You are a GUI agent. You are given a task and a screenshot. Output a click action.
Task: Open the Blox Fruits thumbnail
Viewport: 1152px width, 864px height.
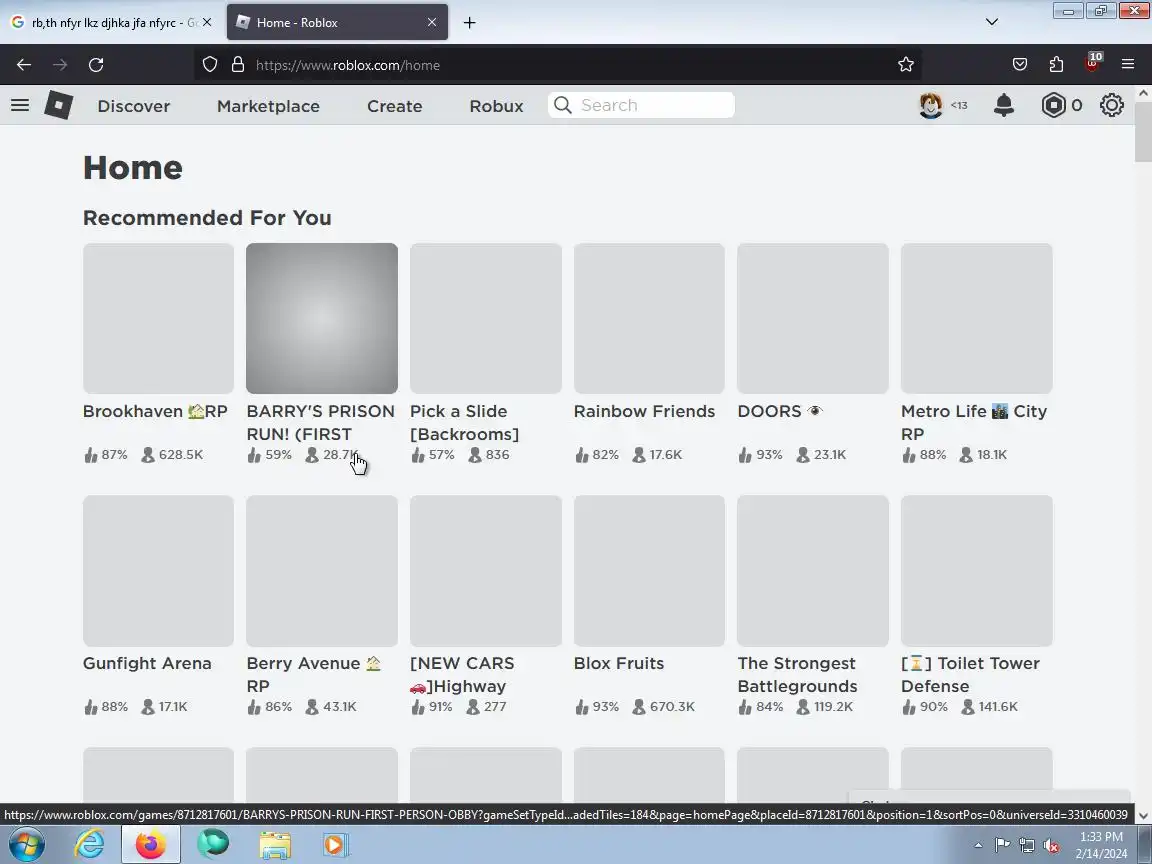pyautogui.click(x=649, y=571)
